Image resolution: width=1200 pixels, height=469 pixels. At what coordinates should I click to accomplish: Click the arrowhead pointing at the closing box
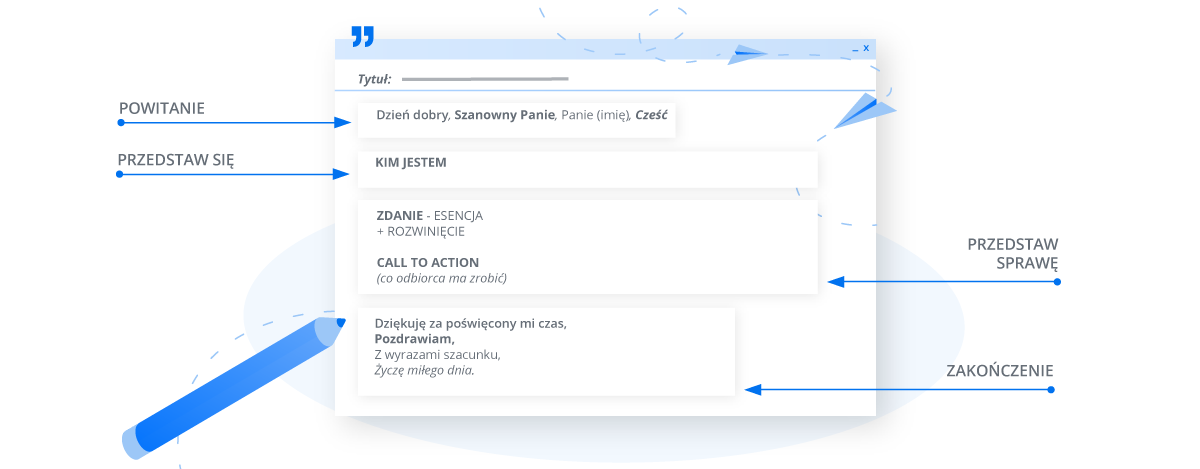click(753, 389)
